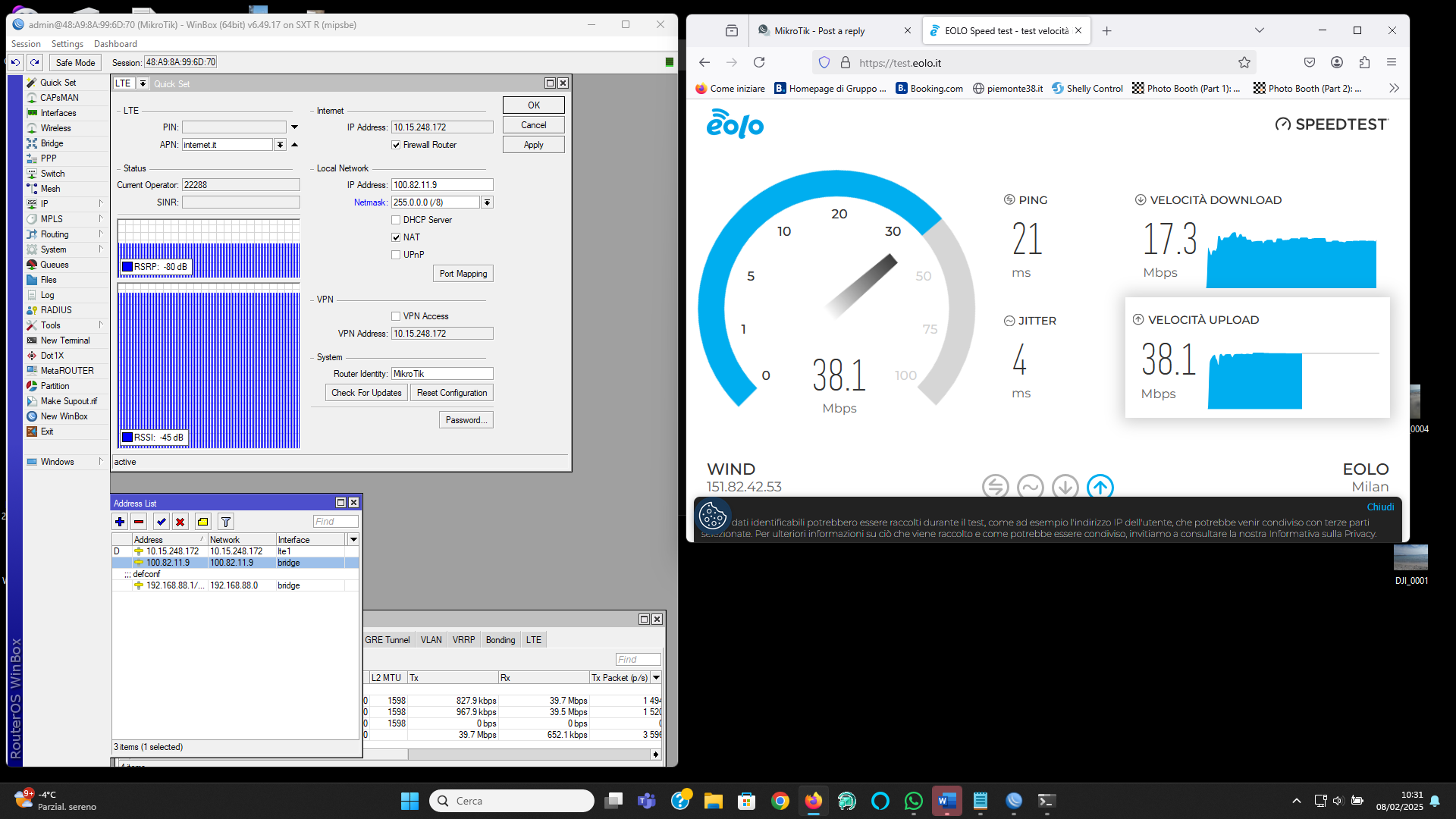Open DJI_0001 desktop thumbnail
Viewport: 1456px width, 819px height.
click(1410, 564)
